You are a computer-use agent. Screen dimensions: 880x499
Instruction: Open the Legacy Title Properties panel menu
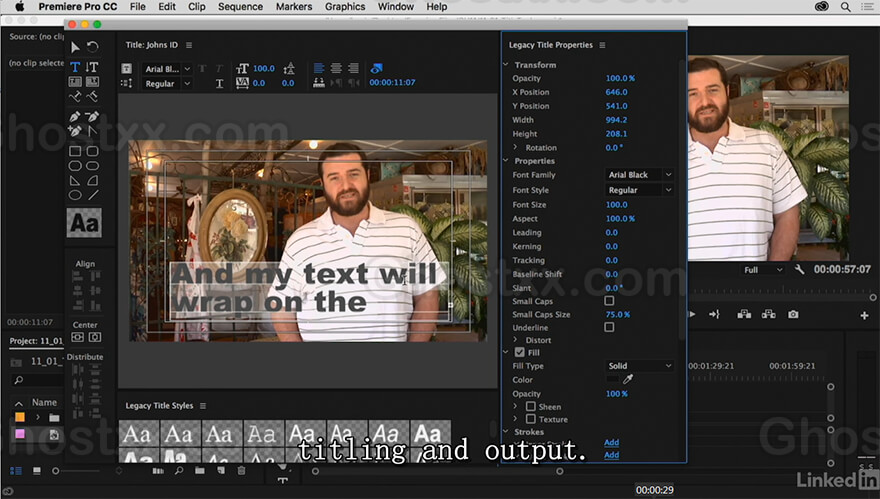click(x=602, y=45)
